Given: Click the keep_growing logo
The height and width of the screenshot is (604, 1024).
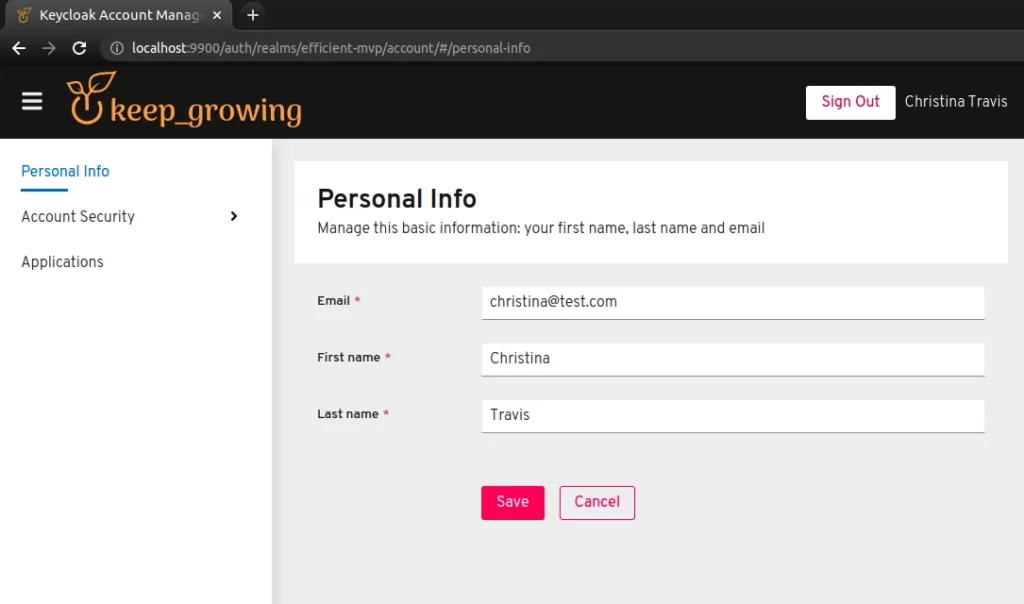Looking at the screenshot, I should click(184, 100).
